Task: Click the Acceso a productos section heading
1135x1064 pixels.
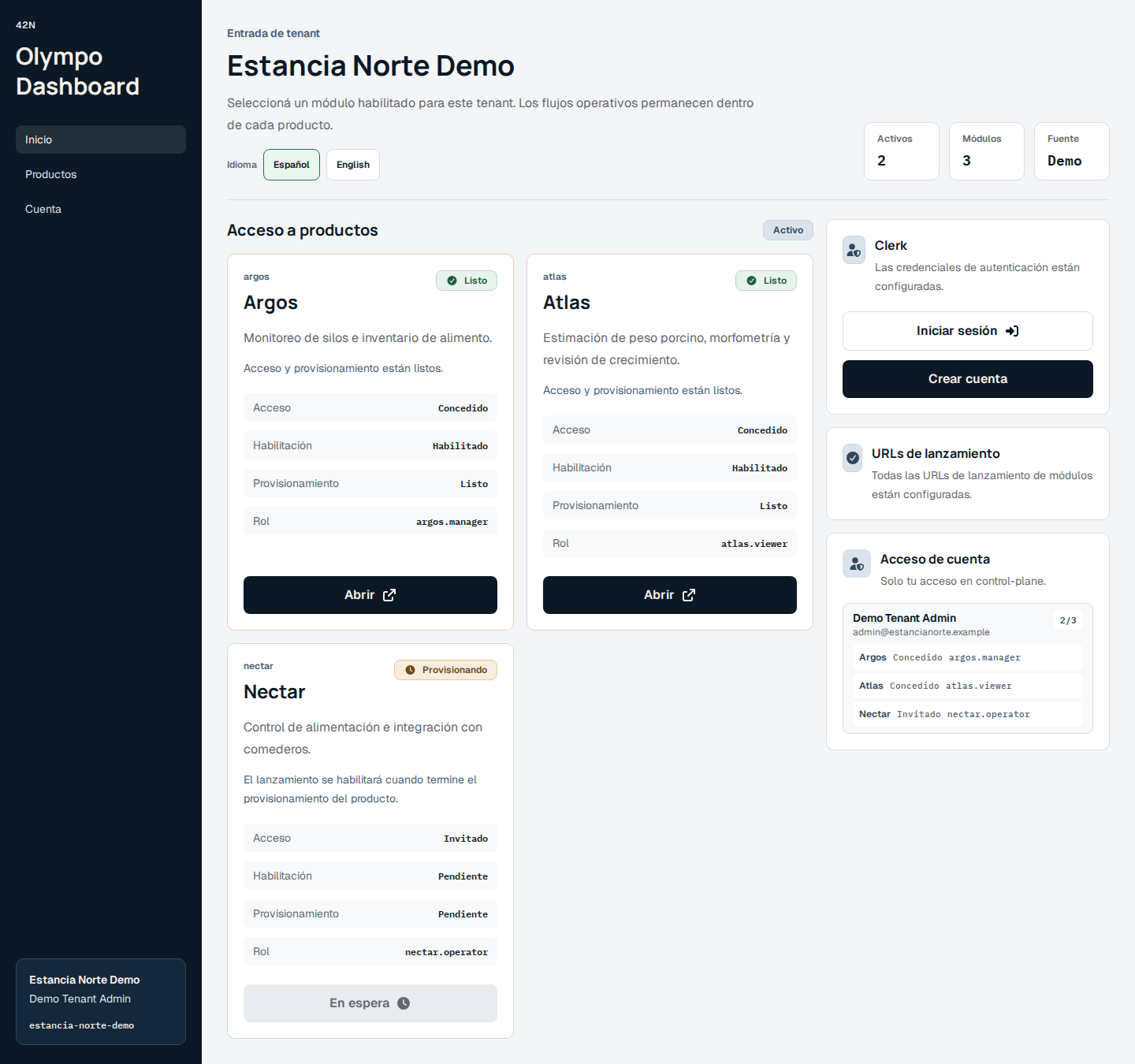Action: pyautogui.click(x=303, y=230)
